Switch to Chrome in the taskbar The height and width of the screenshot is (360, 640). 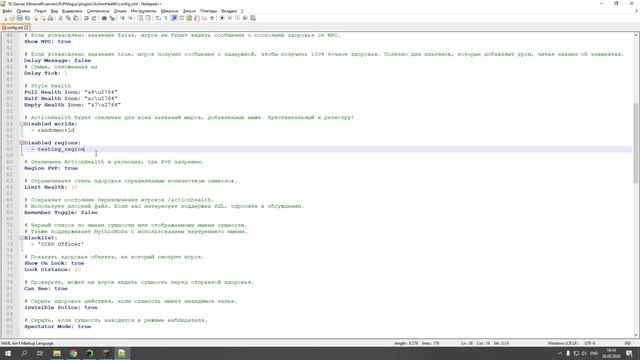click(73, 353)
